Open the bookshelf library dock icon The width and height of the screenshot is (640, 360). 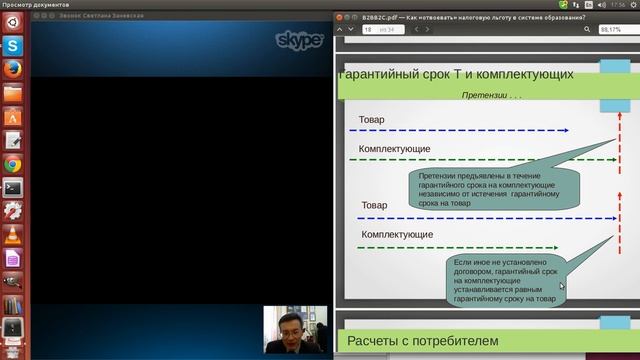[13, 305]
